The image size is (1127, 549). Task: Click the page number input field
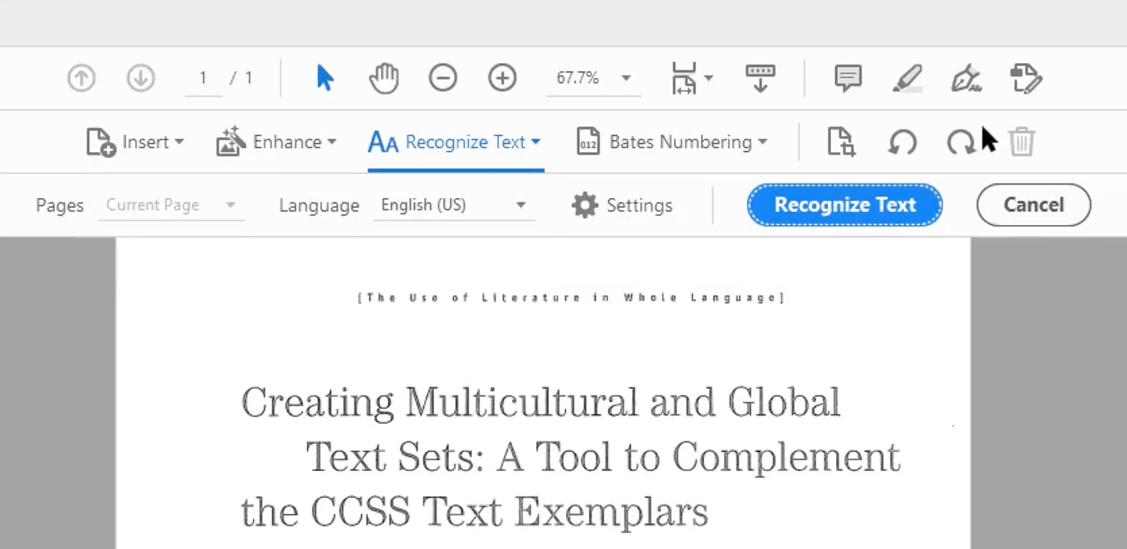[x=203, y=78]
